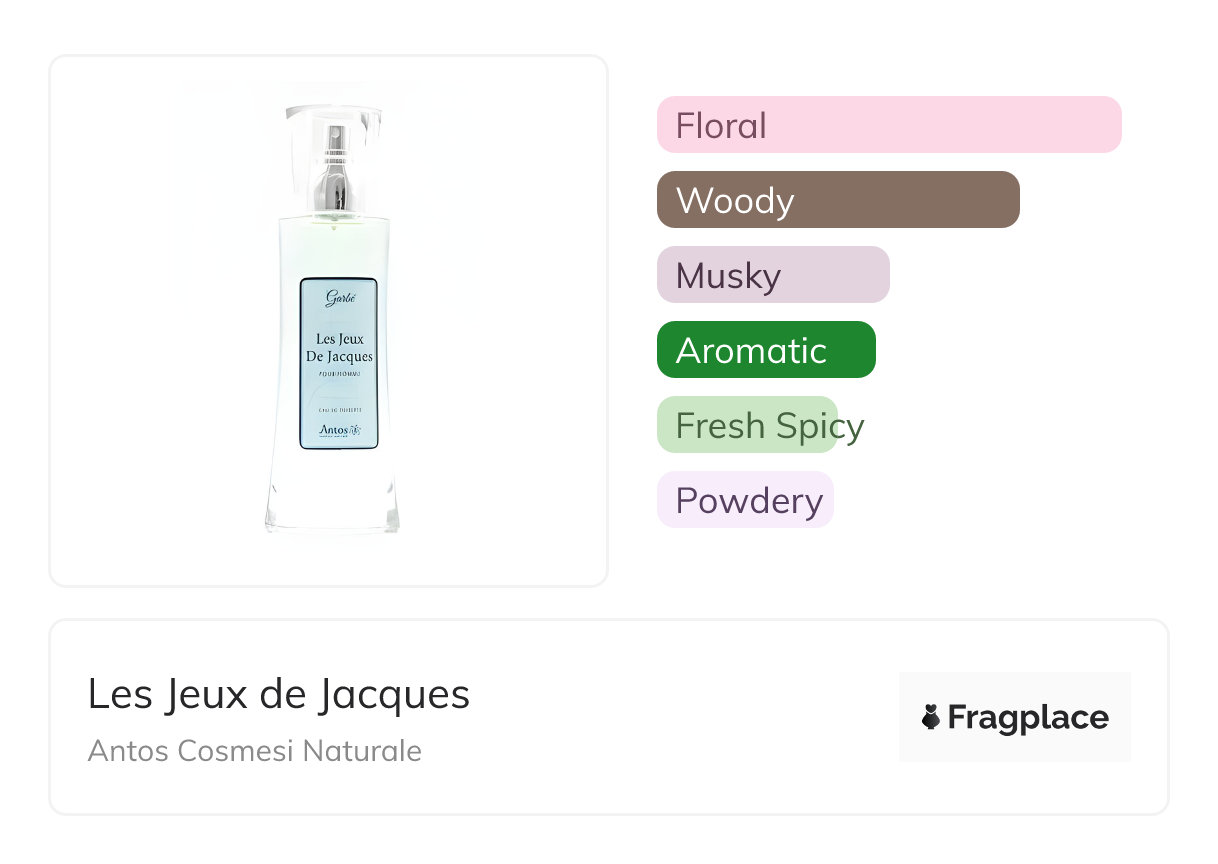Image resolution: width=1218 pixels, height=864 pixels.
Task: Click the flower emblem beside Antos on the label
Action: click(x=354, y=430)
